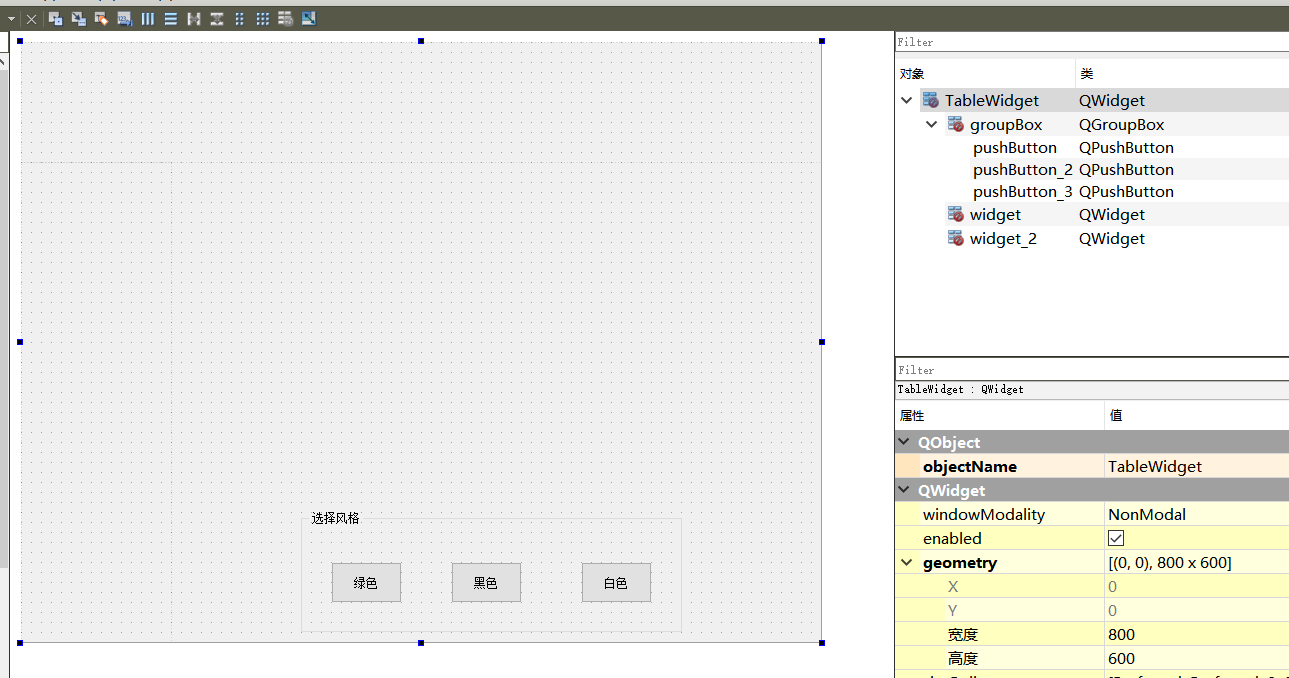Activate Edit Tab Order mode
1289x678 pixels.
(124, 18)
